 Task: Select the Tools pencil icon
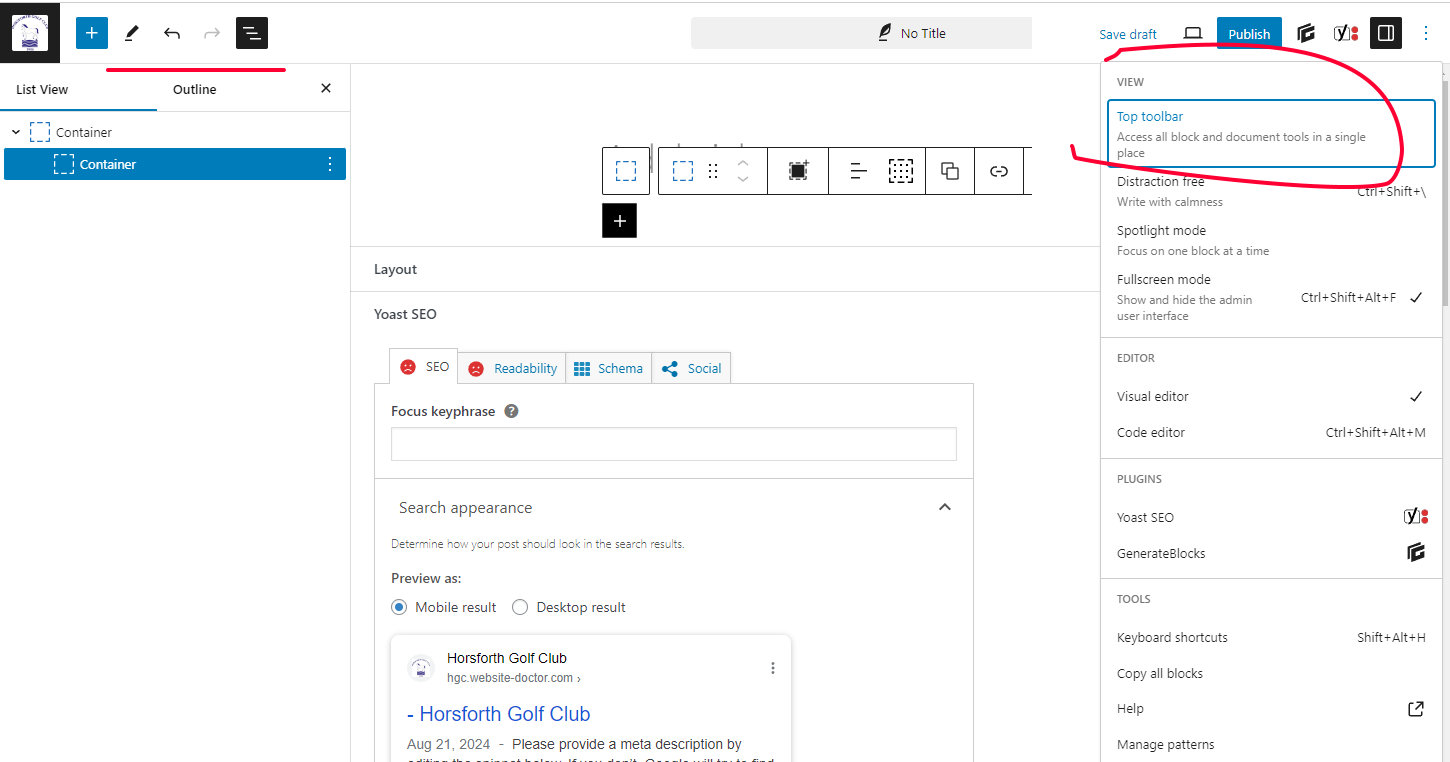tap(131, 33)
